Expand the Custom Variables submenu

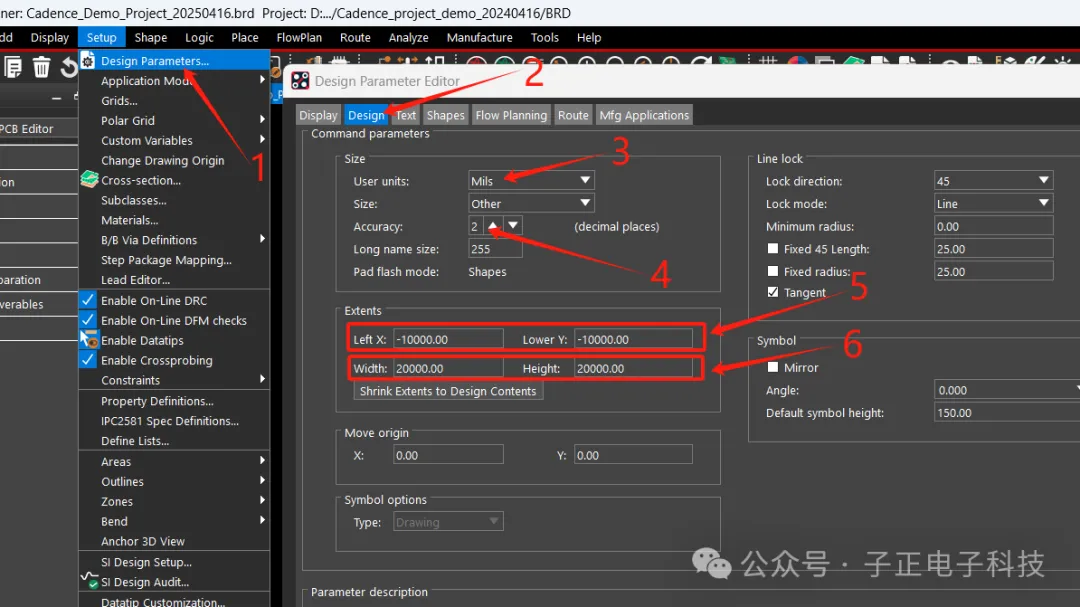262,140
